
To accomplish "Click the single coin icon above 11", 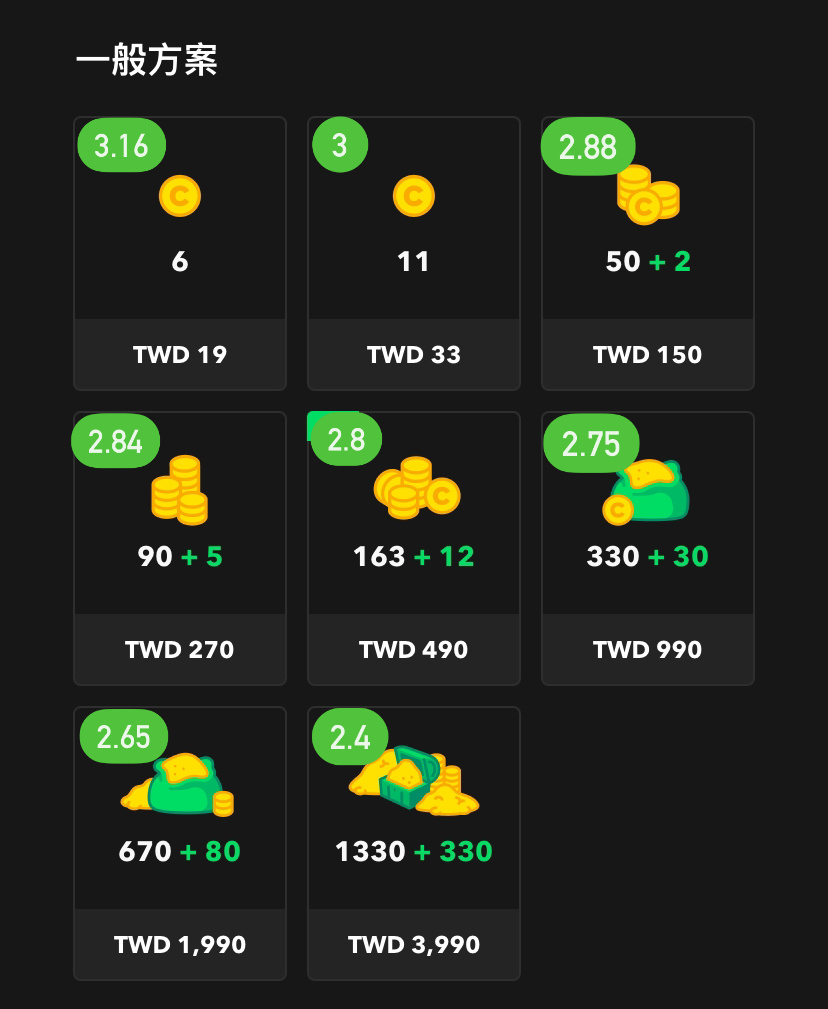I will (x=414, y=196).
